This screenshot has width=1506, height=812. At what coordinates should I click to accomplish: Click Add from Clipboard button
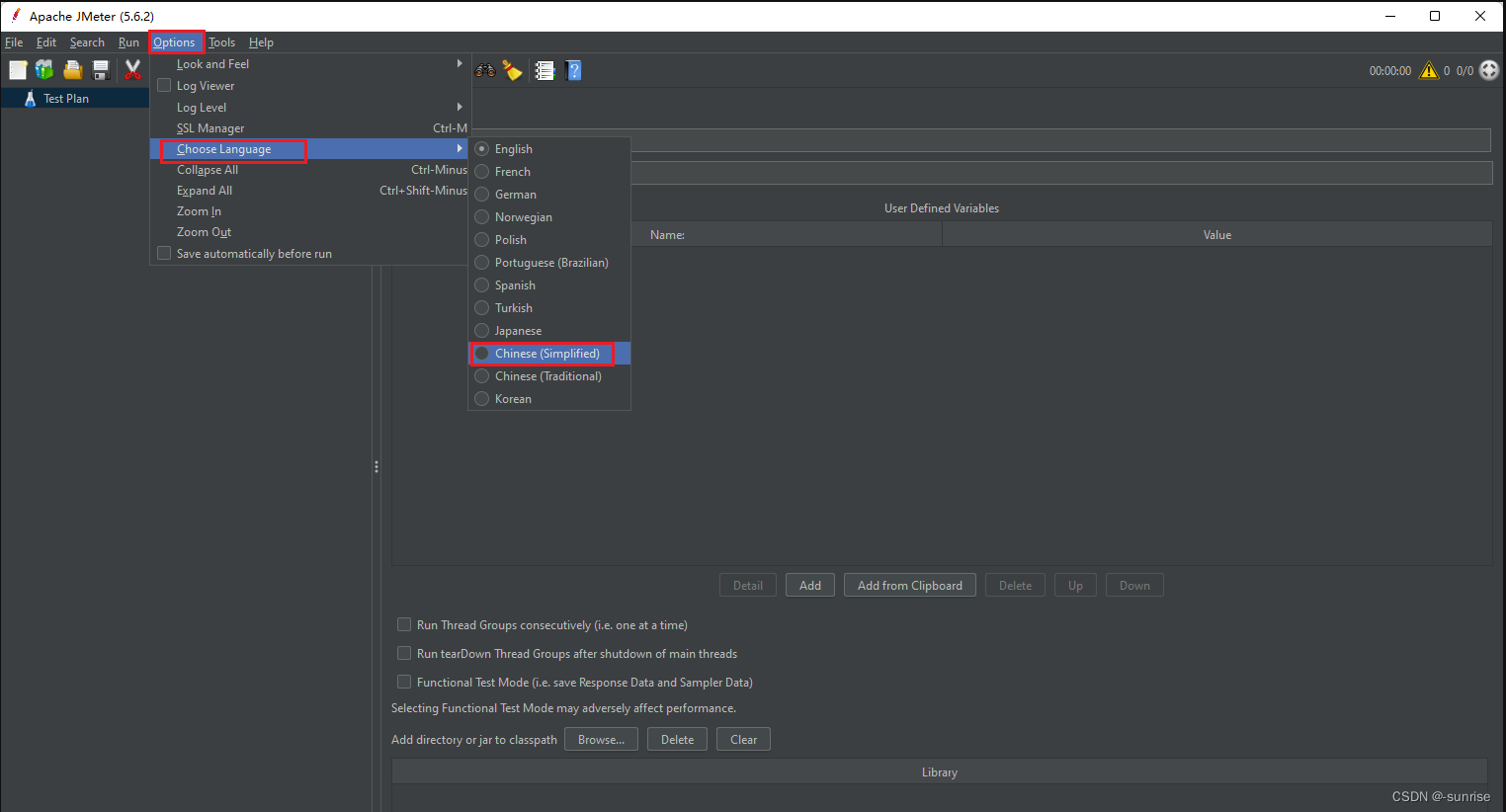click(910, 585)
